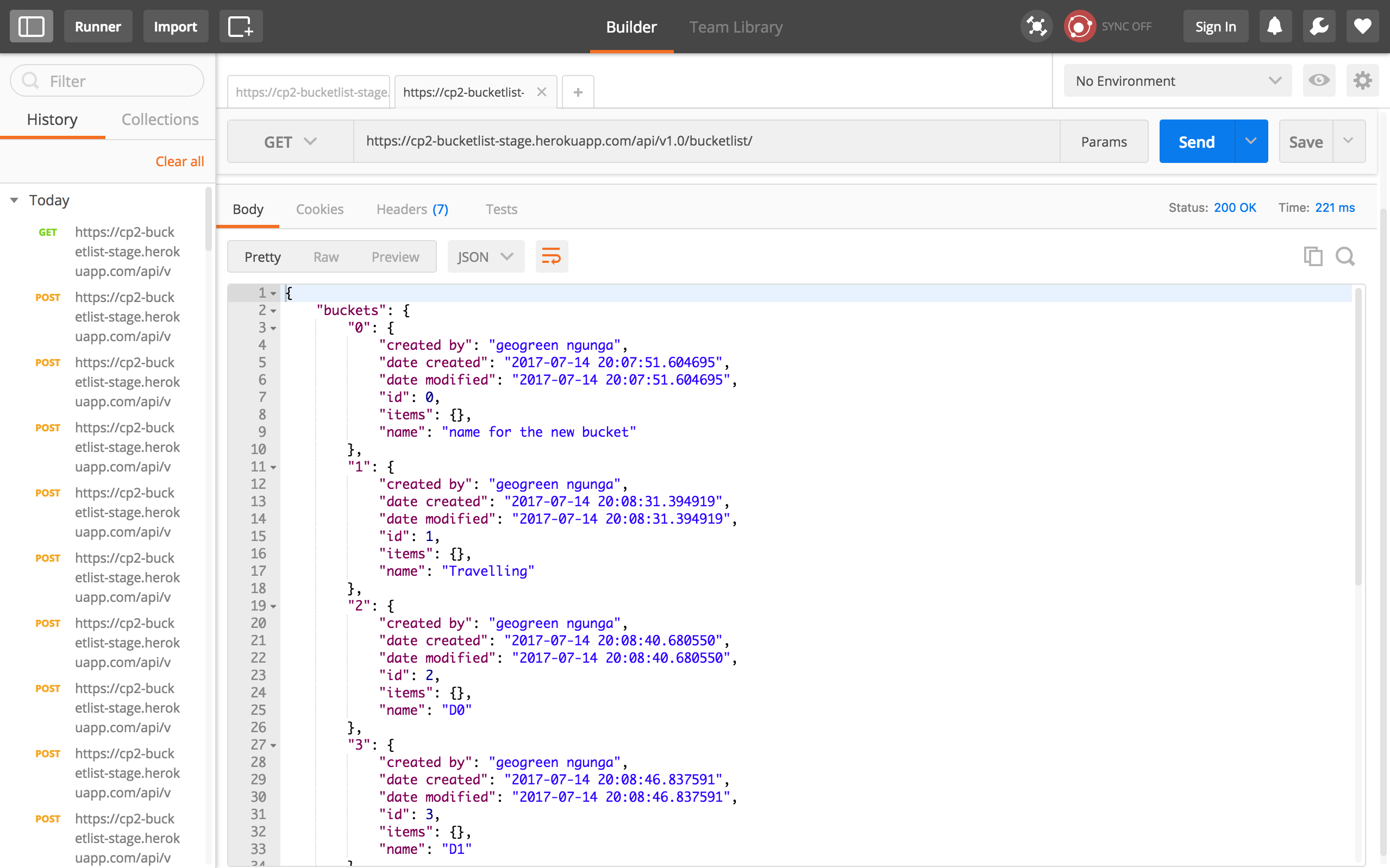
Task: Click the Clear all link
Action: coord(180,161)
